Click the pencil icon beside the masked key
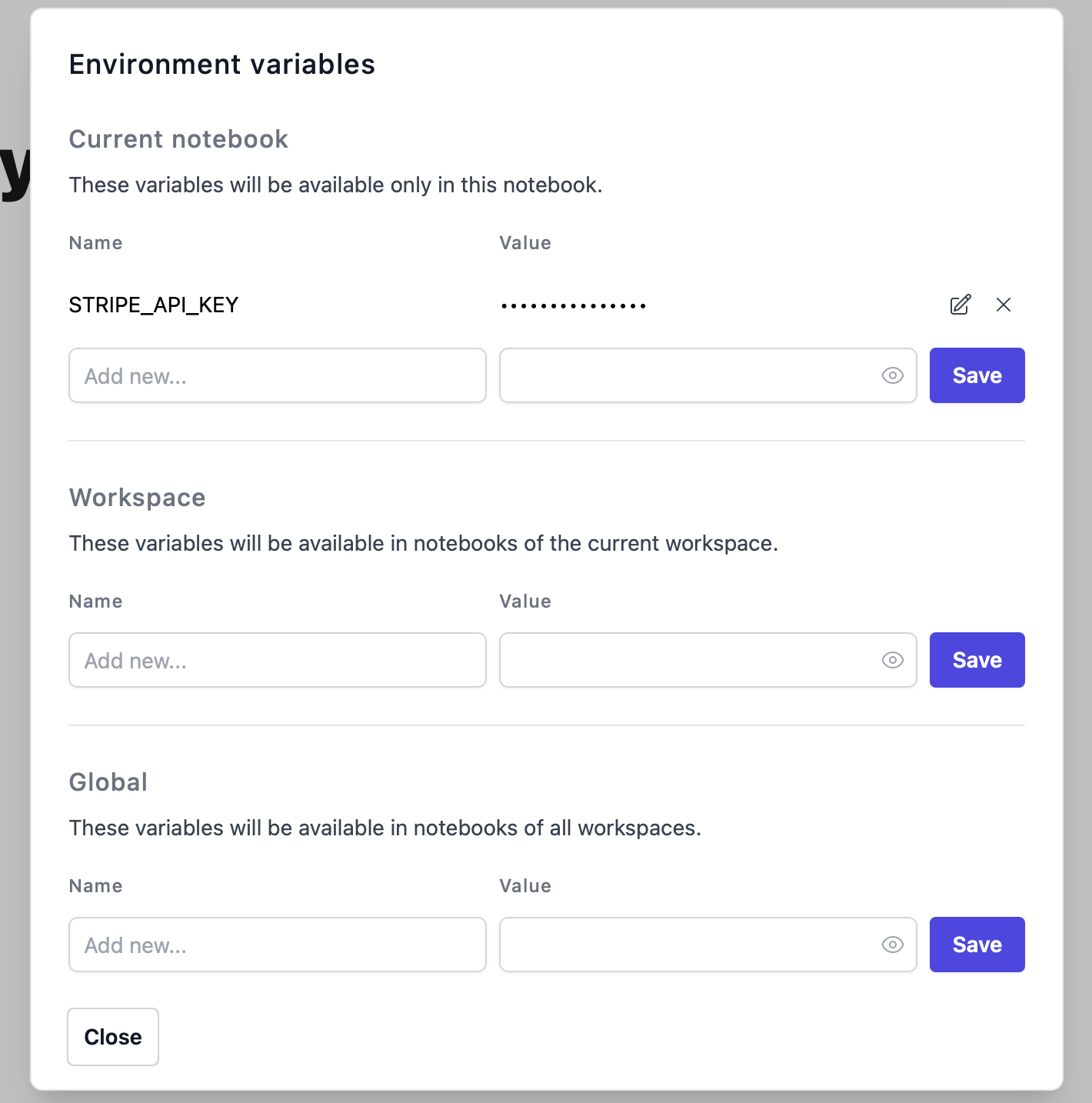The image size is (1092, 1103). pos(960,305)
